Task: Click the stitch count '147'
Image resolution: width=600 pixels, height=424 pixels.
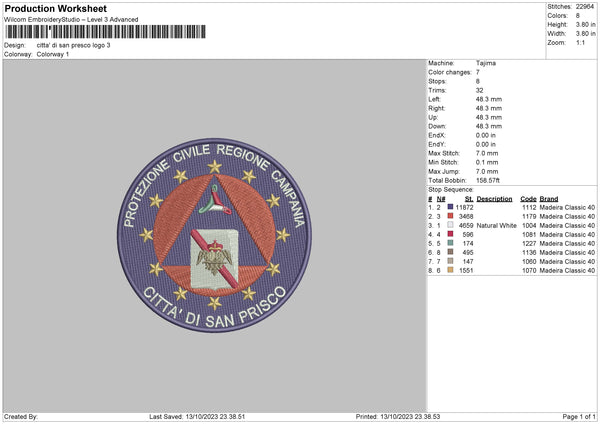Action: (x=468, y=261)
